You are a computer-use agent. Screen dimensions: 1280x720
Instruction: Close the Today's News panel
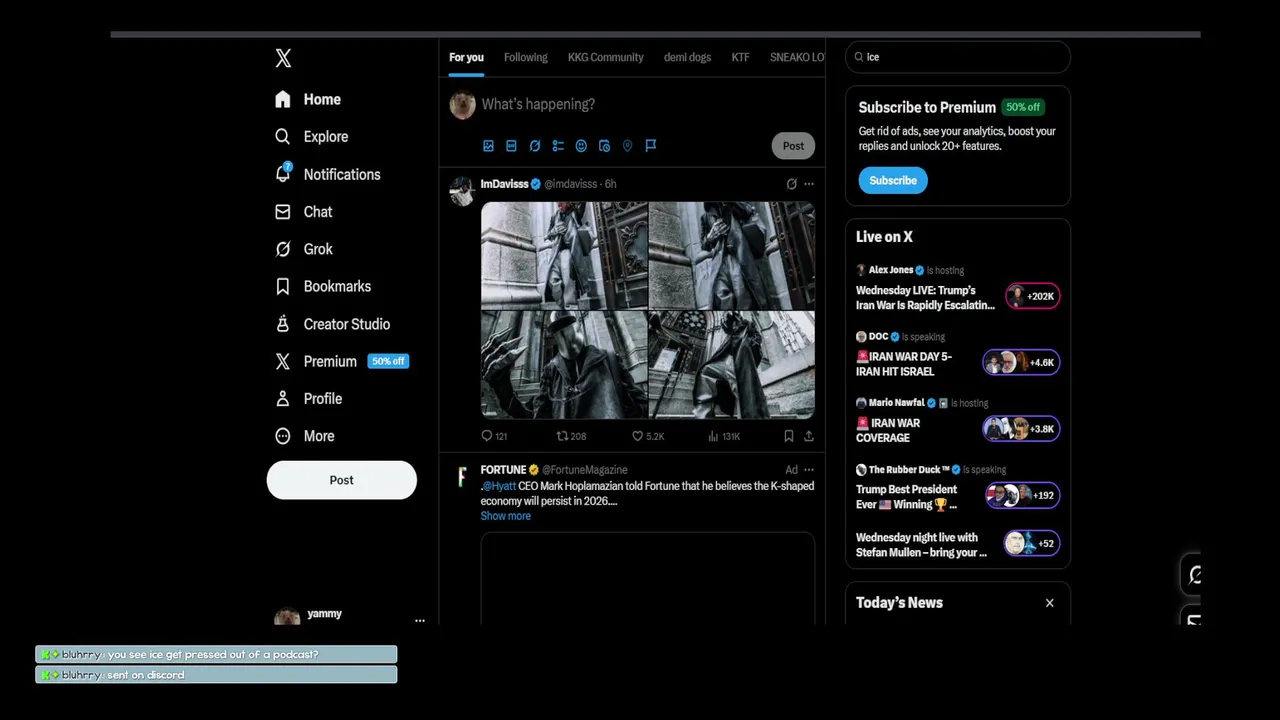click(x=1050, y=603)
